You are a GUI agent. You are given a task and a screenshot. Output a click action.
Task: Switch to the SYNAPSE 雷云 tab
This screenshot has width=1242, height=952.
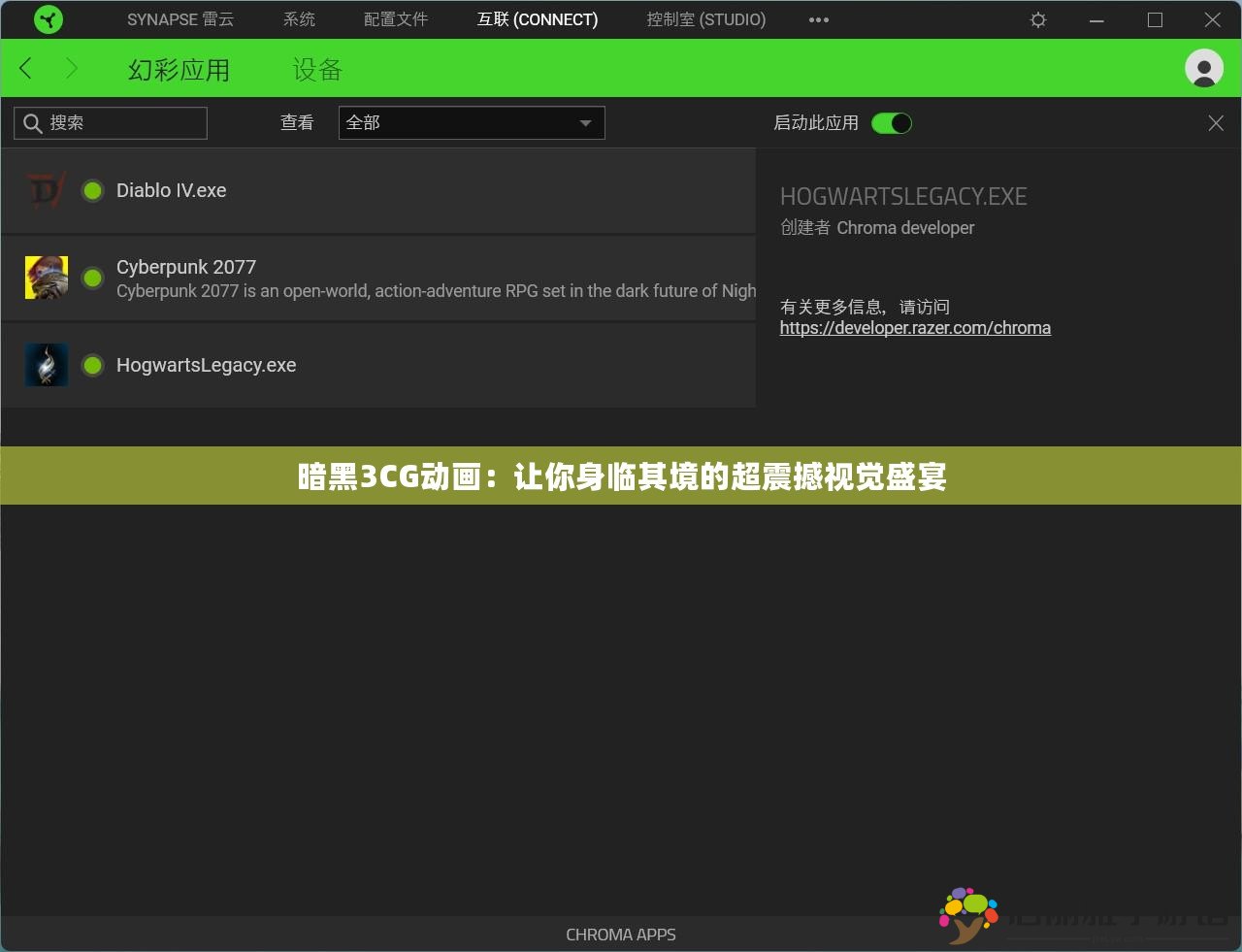click(x=180, y=19)
